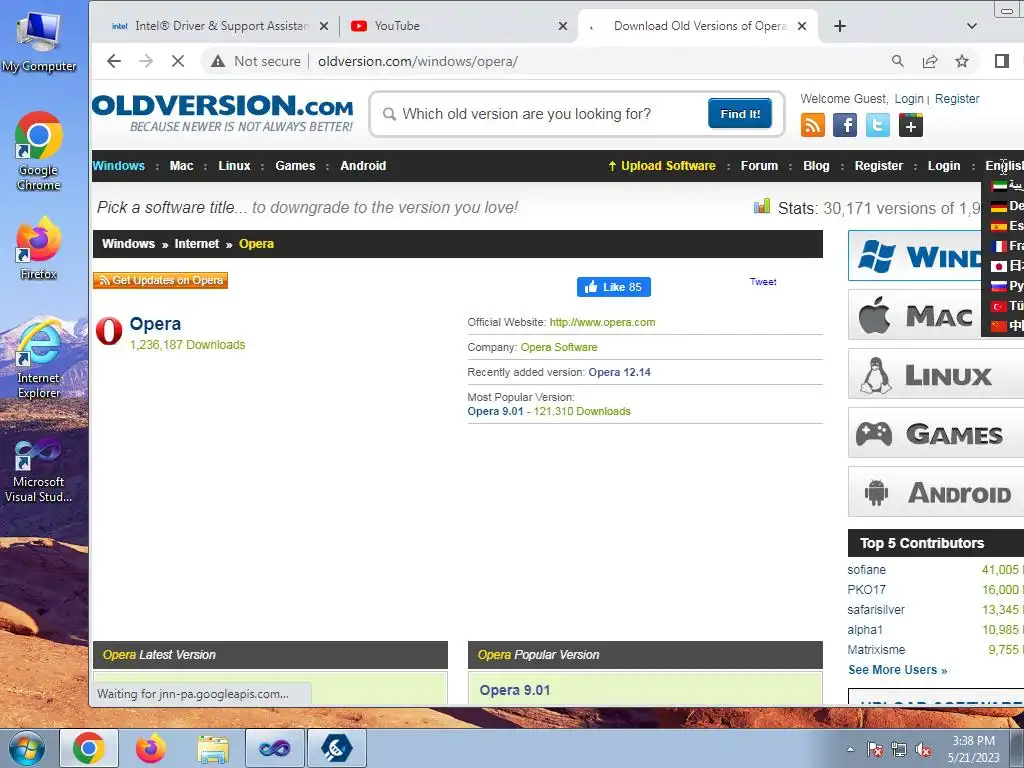Open Firefox desktop shortcut
The height and width of the screenshot is (768, 1024).
pyautogui.click(x=39, y=249)
